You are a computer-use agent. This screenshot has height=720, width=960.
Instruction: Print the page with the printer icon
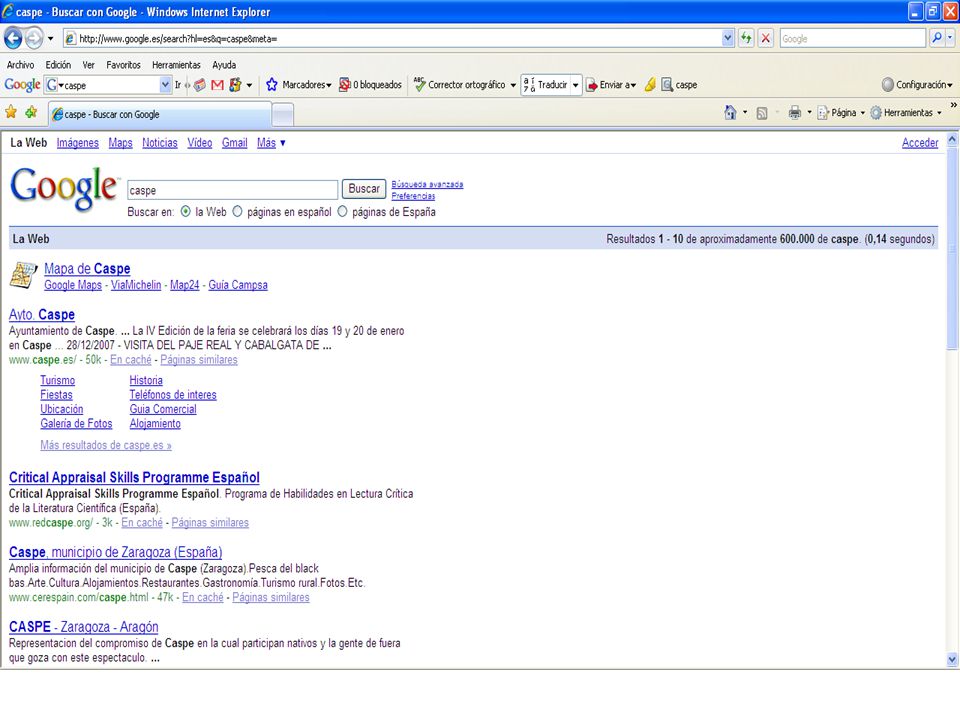[795, 113]
